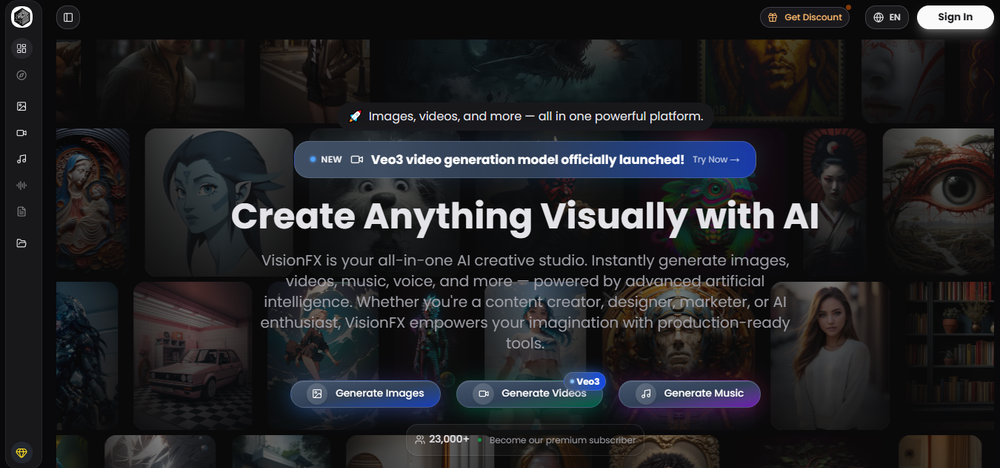Open the folder sidebar icon
This screenshot has width=1000, height=468.
tap(22, 243)
